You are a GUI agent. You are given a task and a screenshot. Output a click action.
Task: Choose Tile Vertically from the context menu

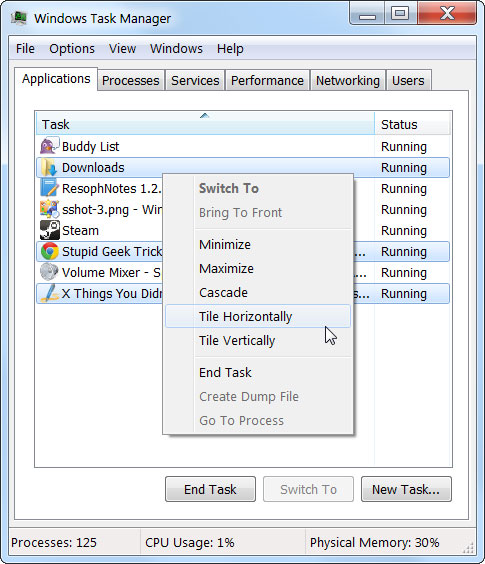pos(258,340)
